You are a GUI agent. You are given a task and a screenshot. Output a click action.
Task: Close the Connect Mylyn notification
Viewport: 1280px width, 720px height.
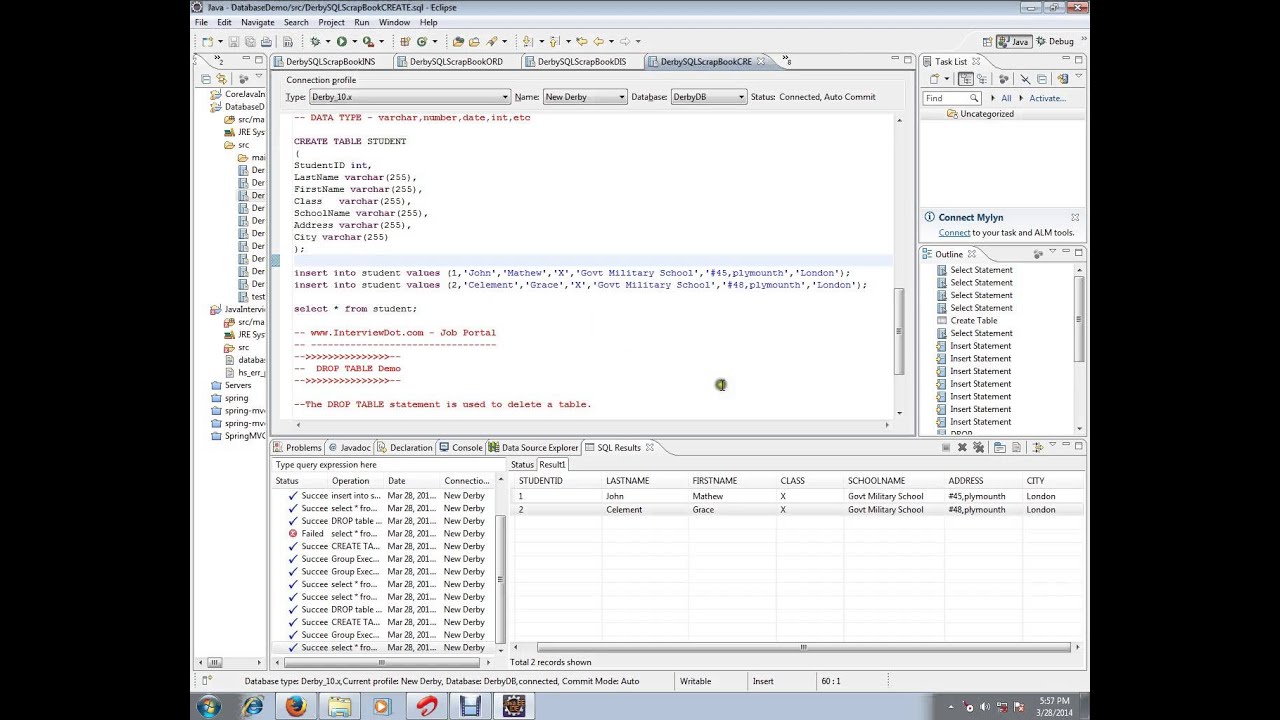coord(1075,217)
